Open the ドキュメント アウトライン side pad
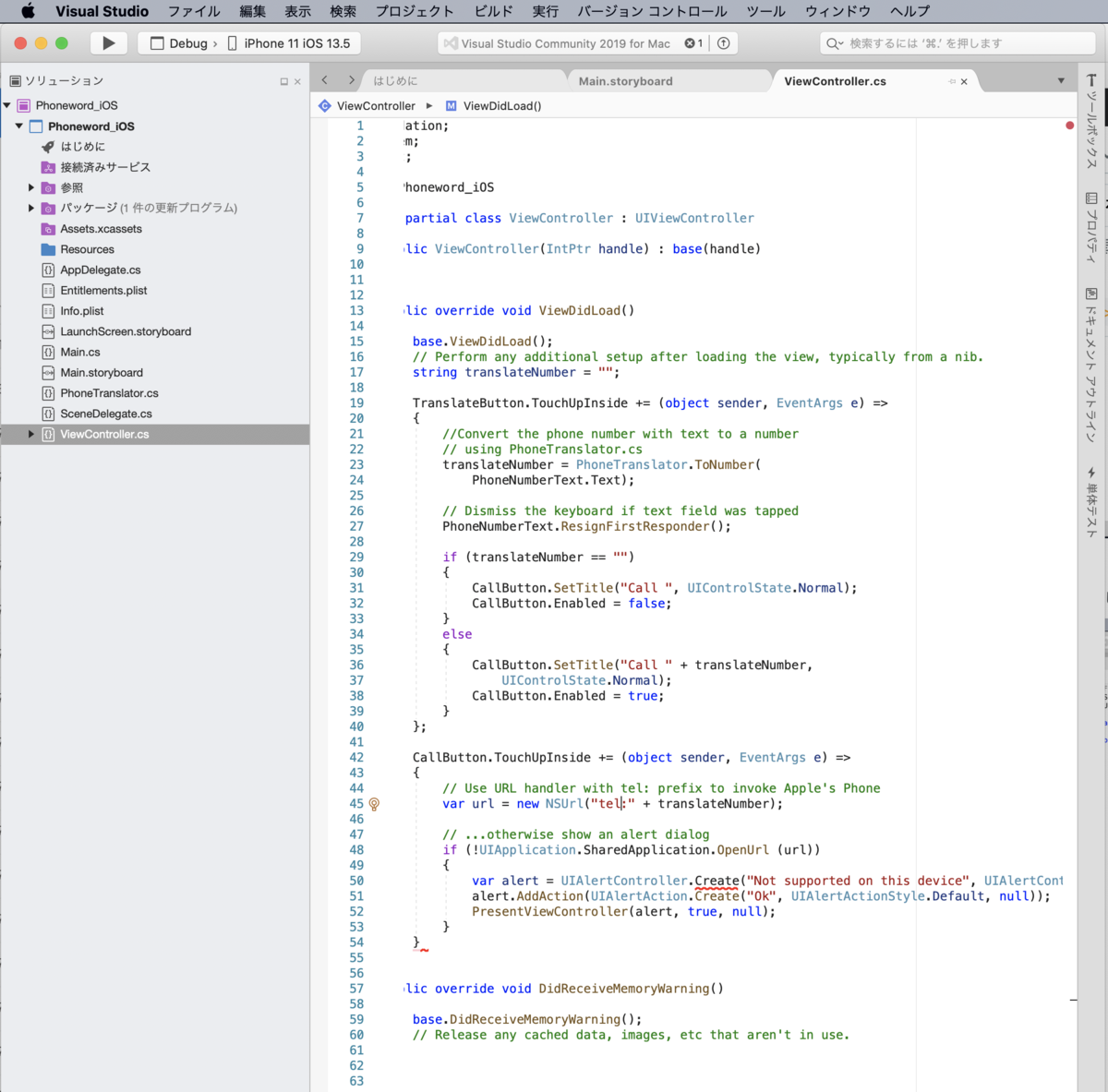1108x1092 pixels. click(1091, 364)
